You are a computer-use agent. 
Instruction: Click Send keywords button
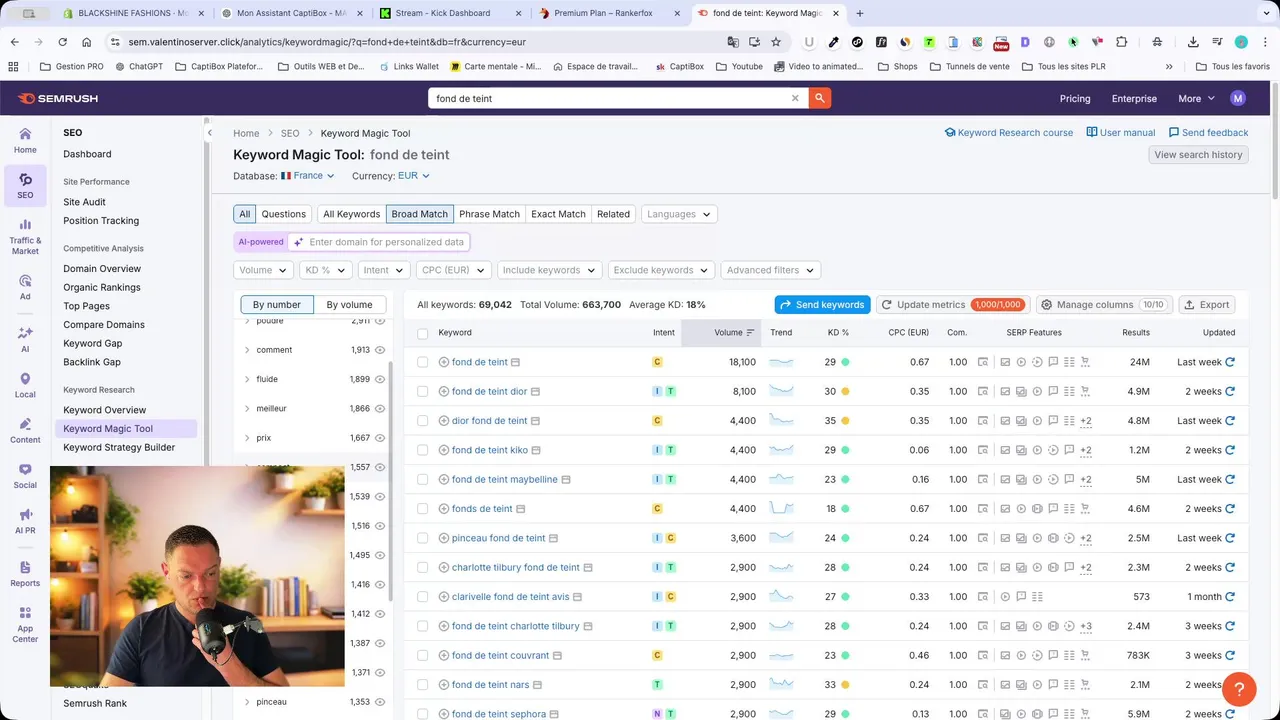coord(822,305)
